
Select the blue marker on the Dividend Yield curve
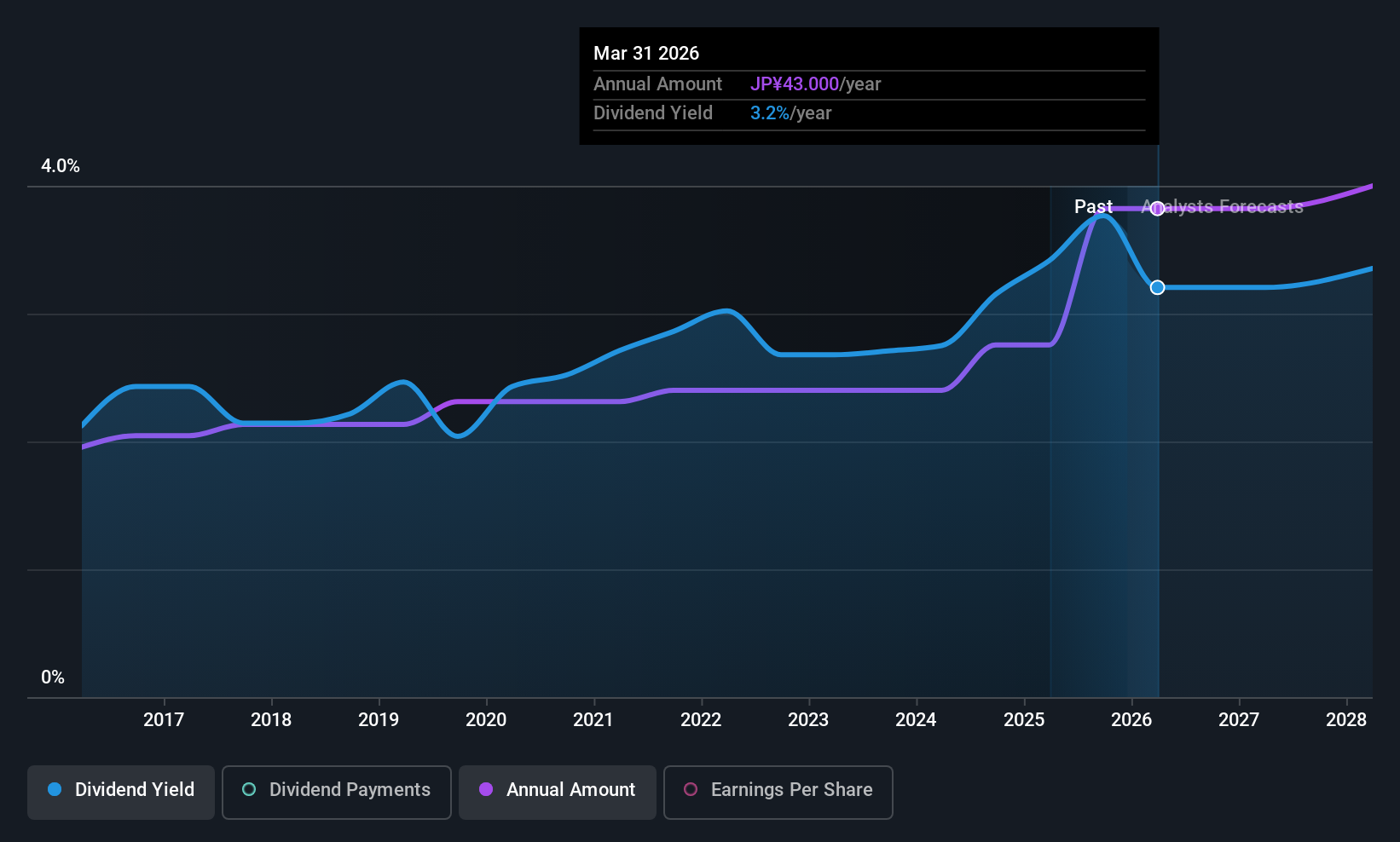click(1157, 287)
